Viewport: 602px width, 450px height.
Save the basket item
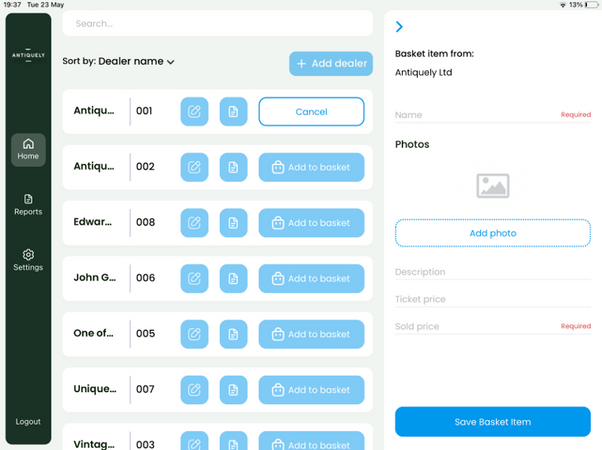[x=493, y=422]
